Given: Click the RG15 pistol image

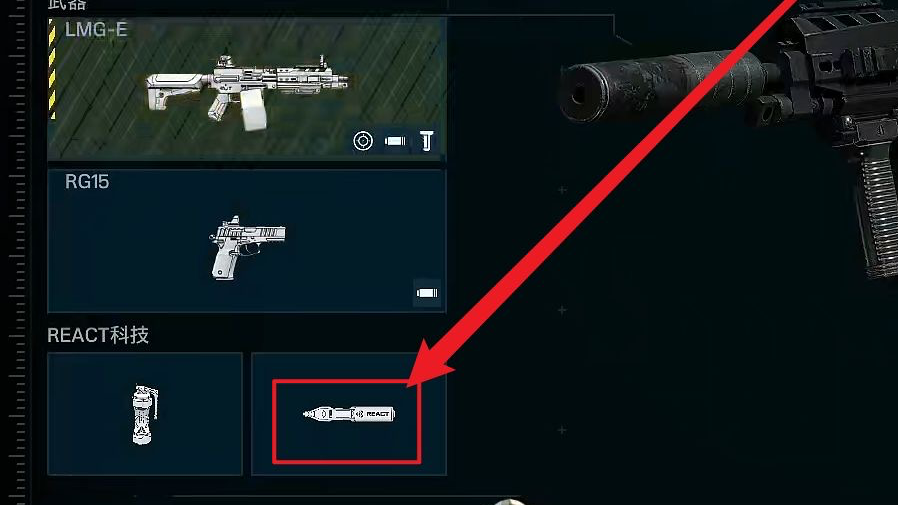Looking at the screenshot, I should pyautogui.click(x=247, y=247).
